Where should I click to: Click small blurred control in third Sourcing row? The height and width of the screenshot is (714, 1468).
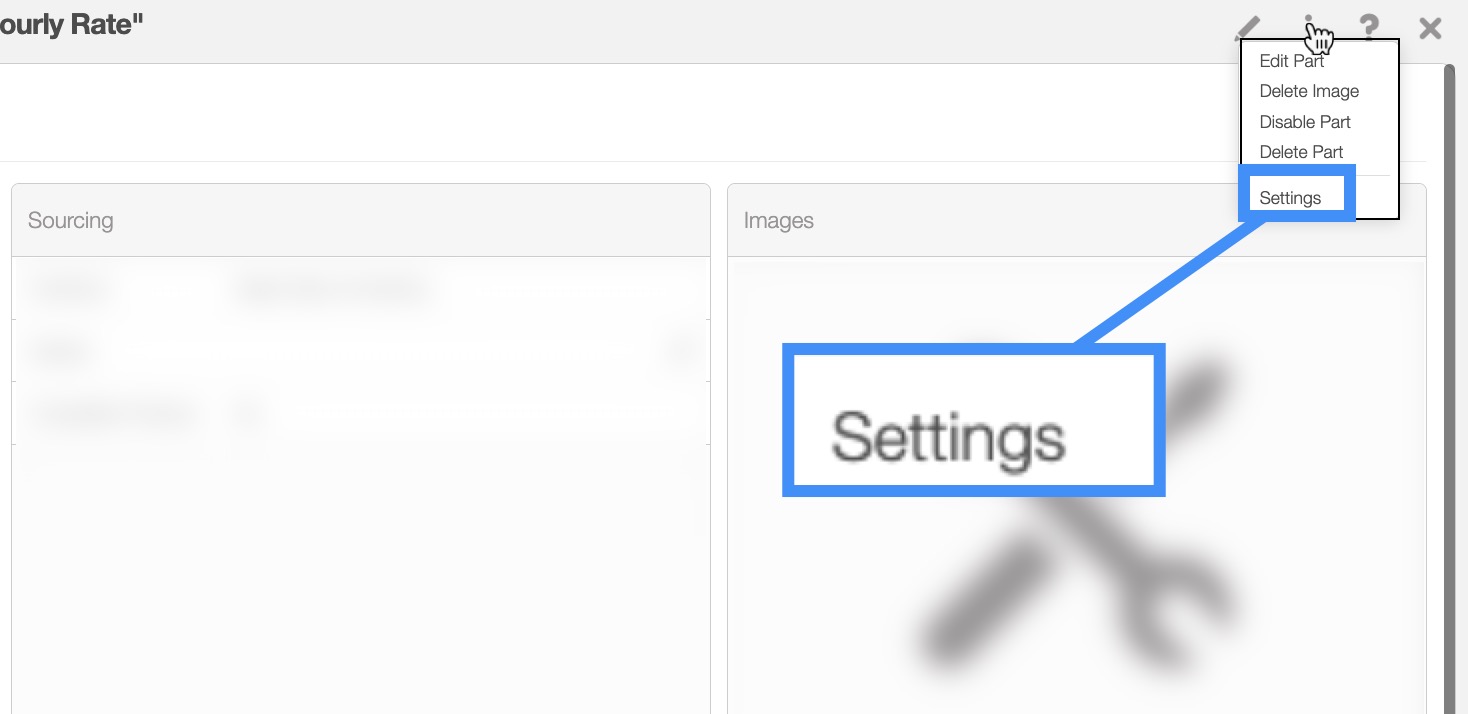[x=248, y=413]
